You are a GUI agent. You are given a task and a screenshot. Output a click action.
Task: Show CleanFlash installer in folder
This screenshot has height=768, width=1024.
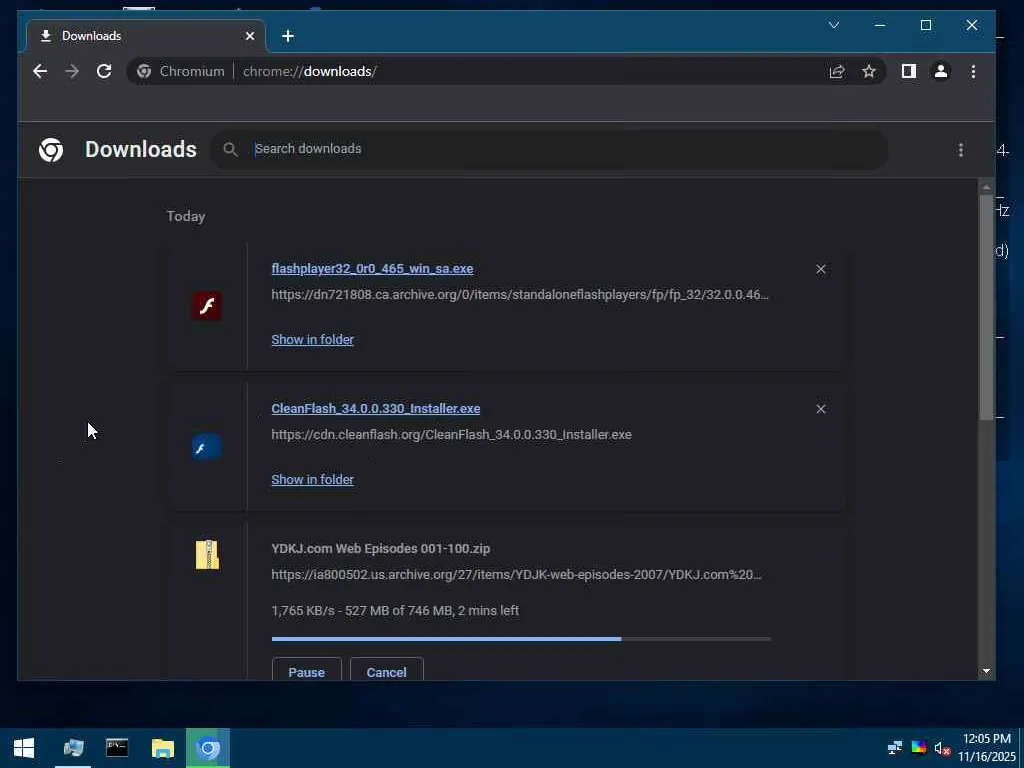tap(312, 479)
